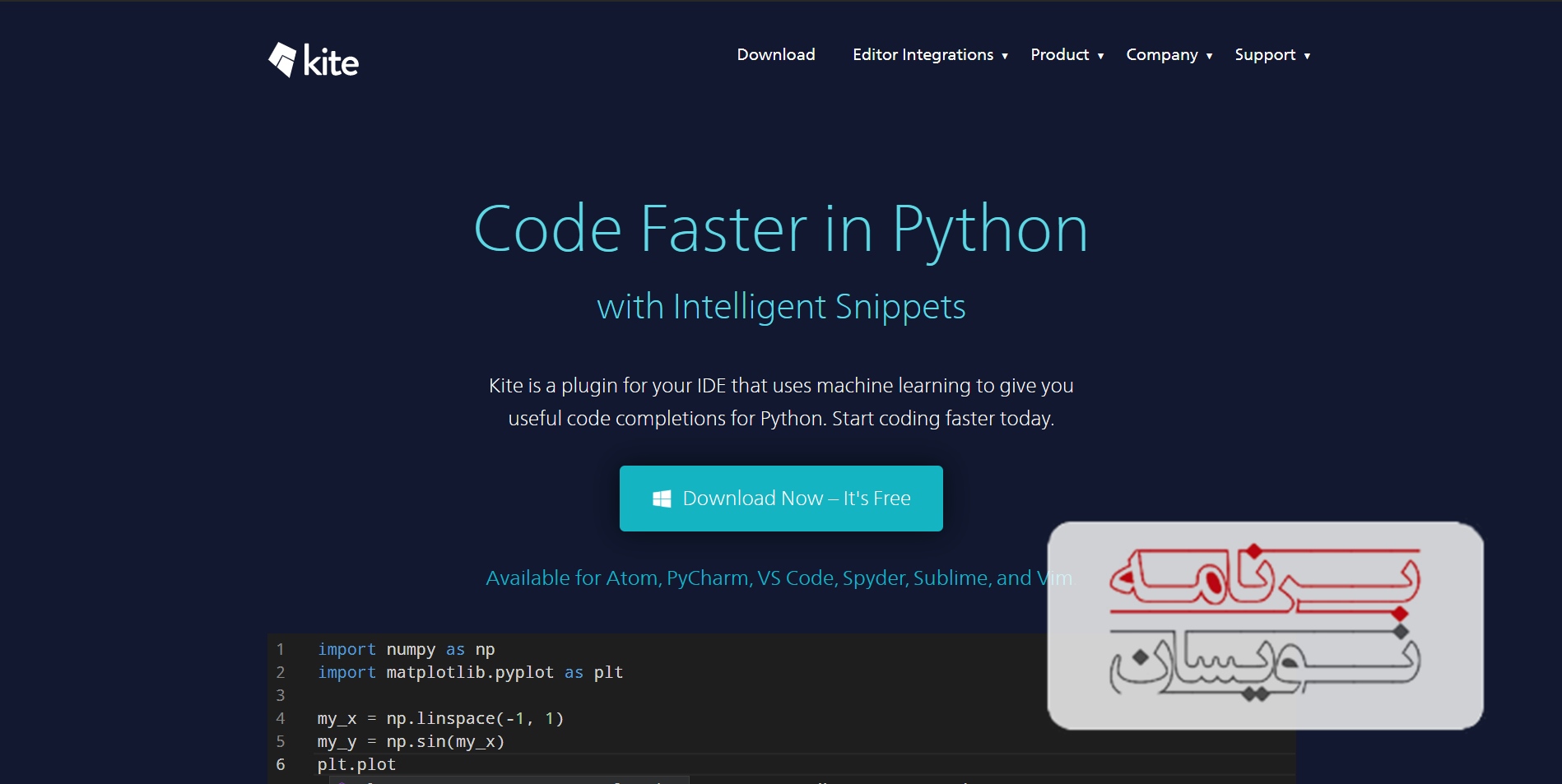Click the "Available for Atom, PyCharm, VS Code" text
The image size is (1562, 784).
662,578
